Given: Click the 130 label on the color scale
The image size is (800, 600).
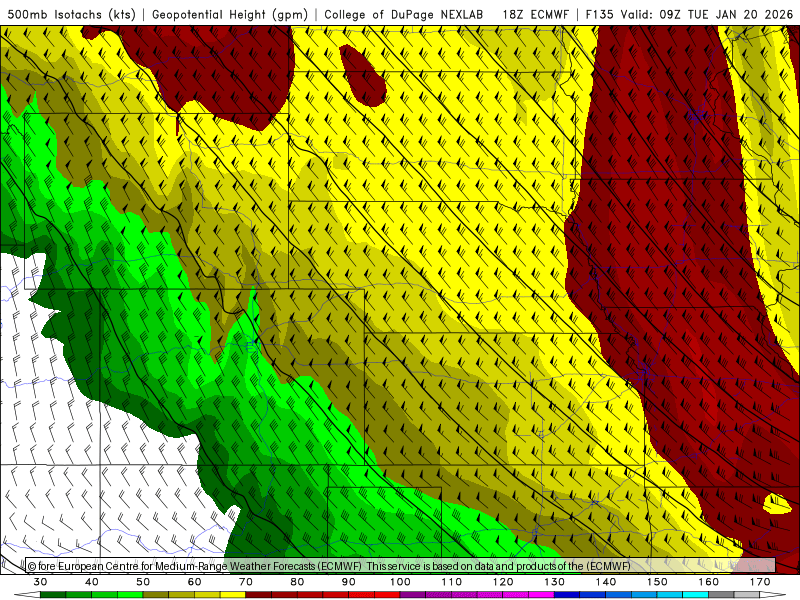Looking at the screenshot, I should click(x=555, y=582).
